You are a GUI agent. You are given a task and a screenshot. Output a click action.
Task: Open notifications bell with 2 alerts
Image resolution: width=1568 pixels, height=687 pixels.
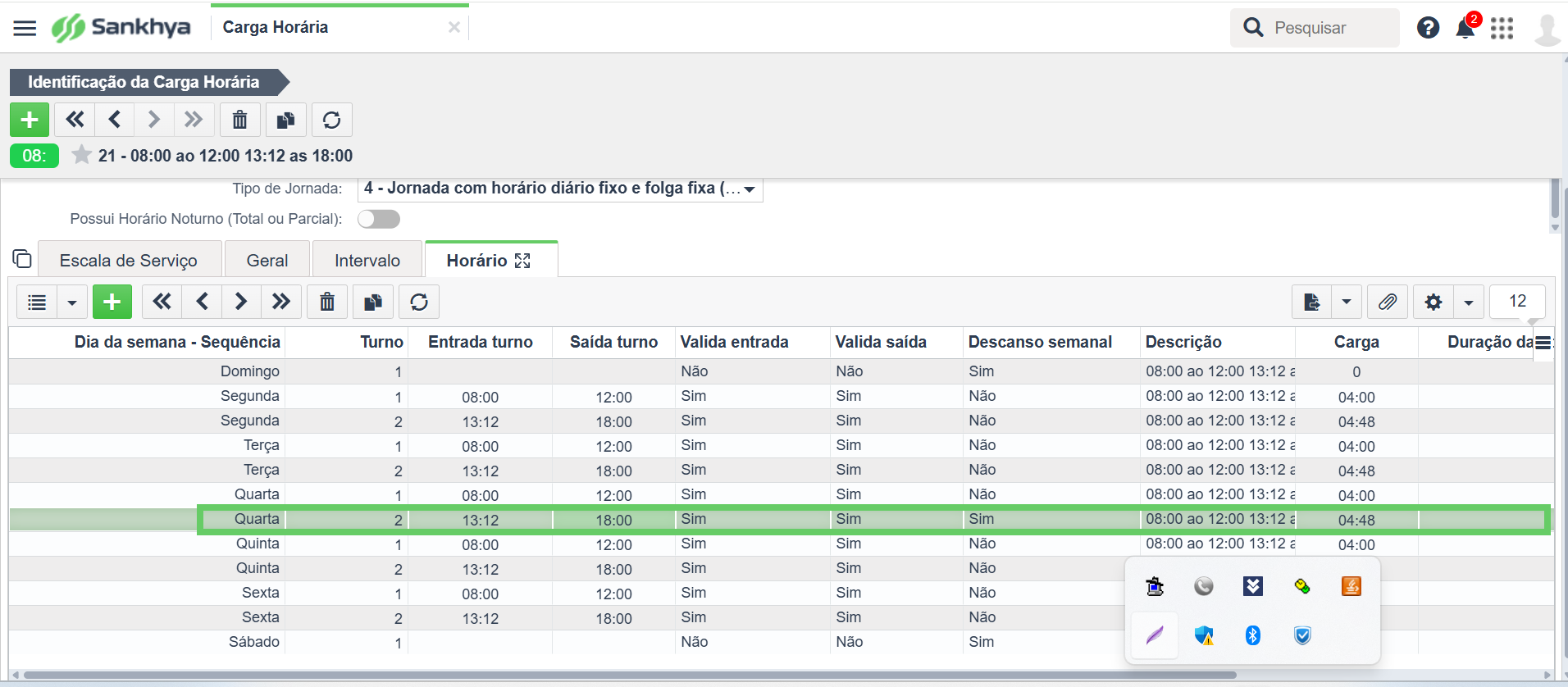[x=1465, y=28]
